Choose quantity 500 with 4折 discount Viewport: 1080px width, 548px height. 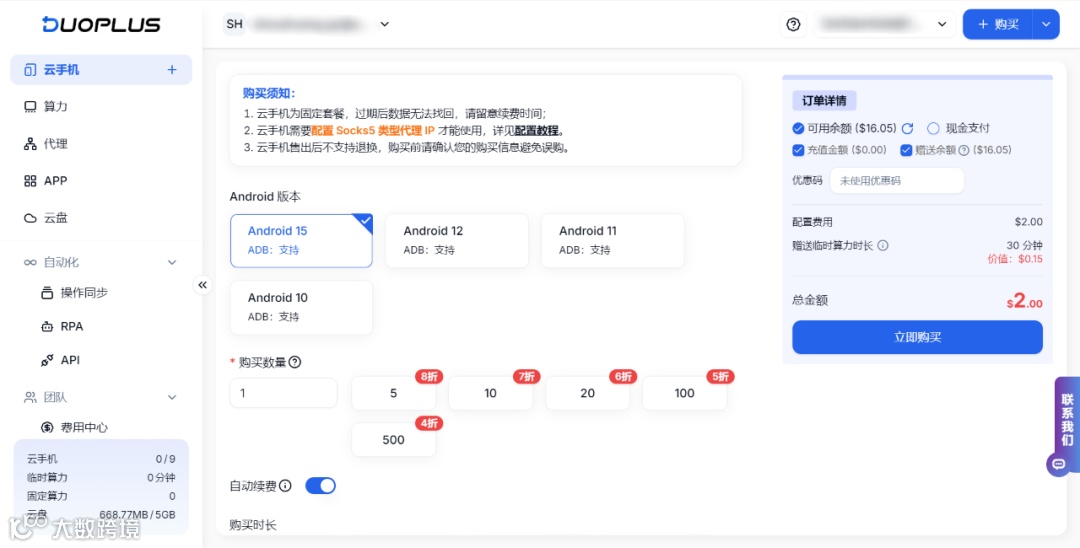(393, 440)
